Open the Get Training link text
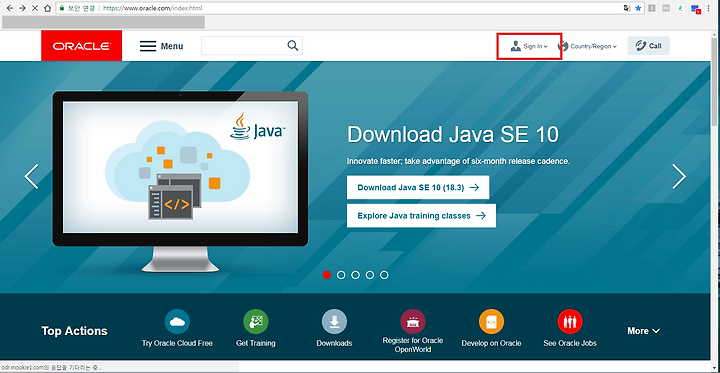This screenshot has width=720, height=373. (256, 343)
